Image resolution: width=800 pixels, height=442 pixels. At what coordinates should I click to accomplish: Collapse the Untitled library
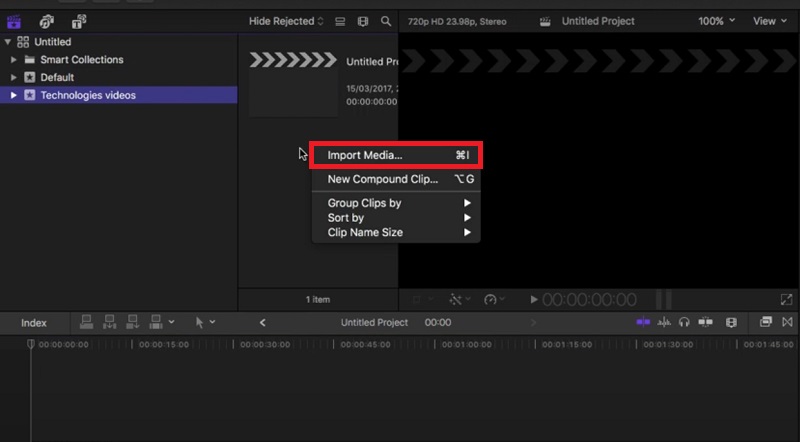(x=8, y=42)
